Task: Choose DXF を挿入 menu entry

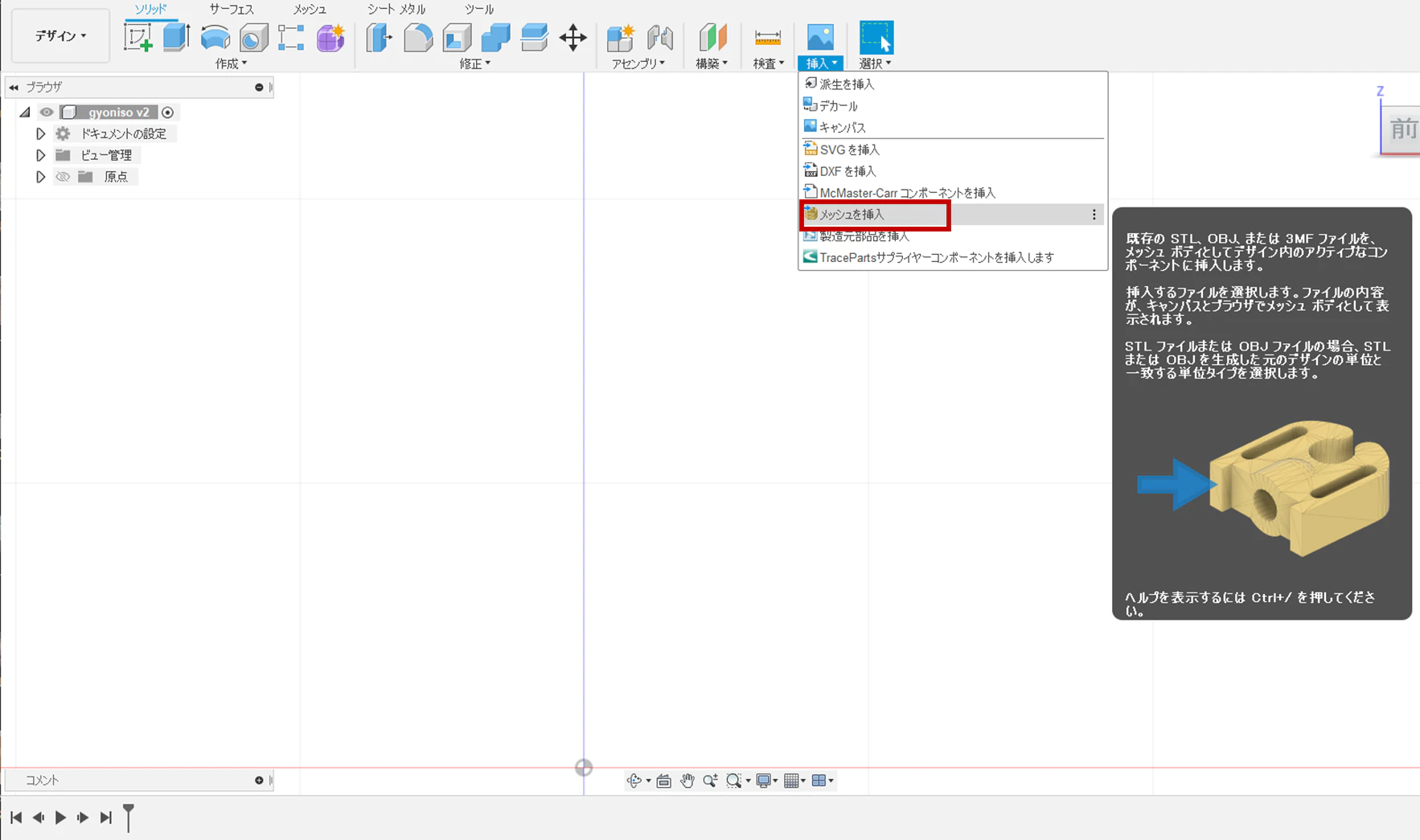Action: click(x=953, y=171)
